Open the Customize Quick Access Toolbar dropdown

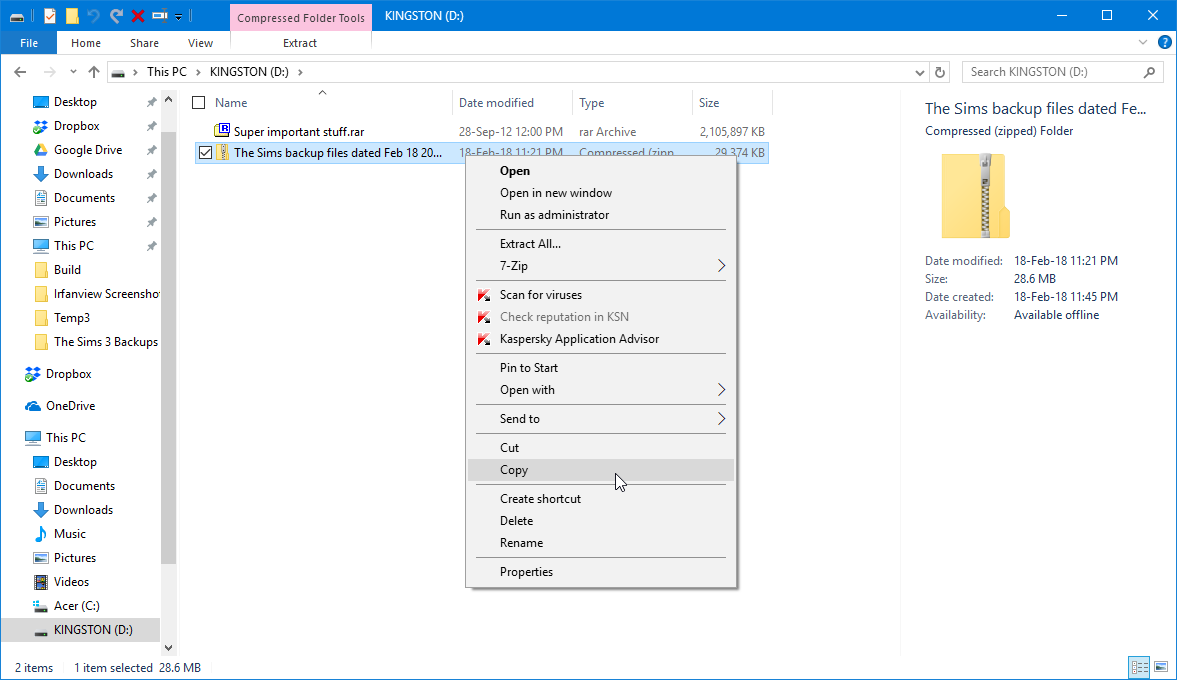pyautogui.click(x=179, y=17)
